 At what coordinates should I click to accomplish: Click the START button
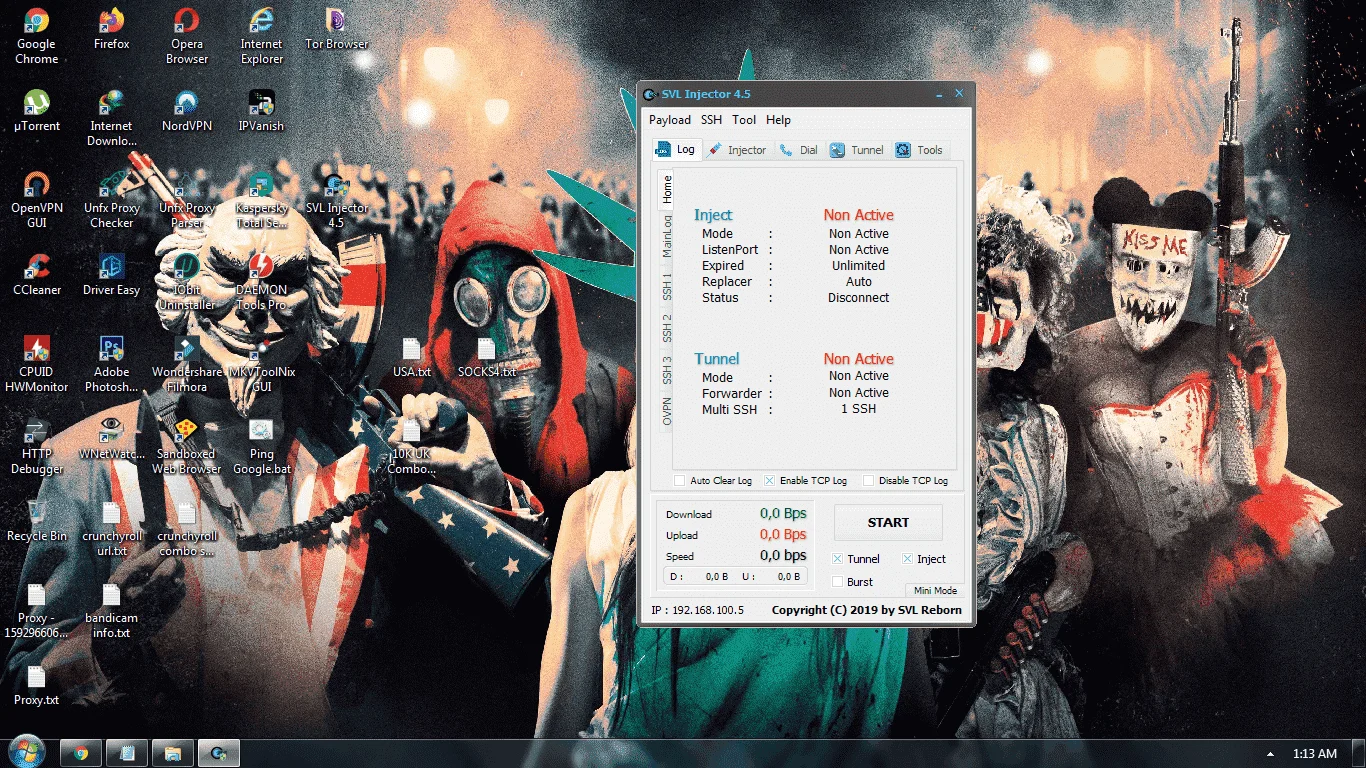(x=888, y=522)
